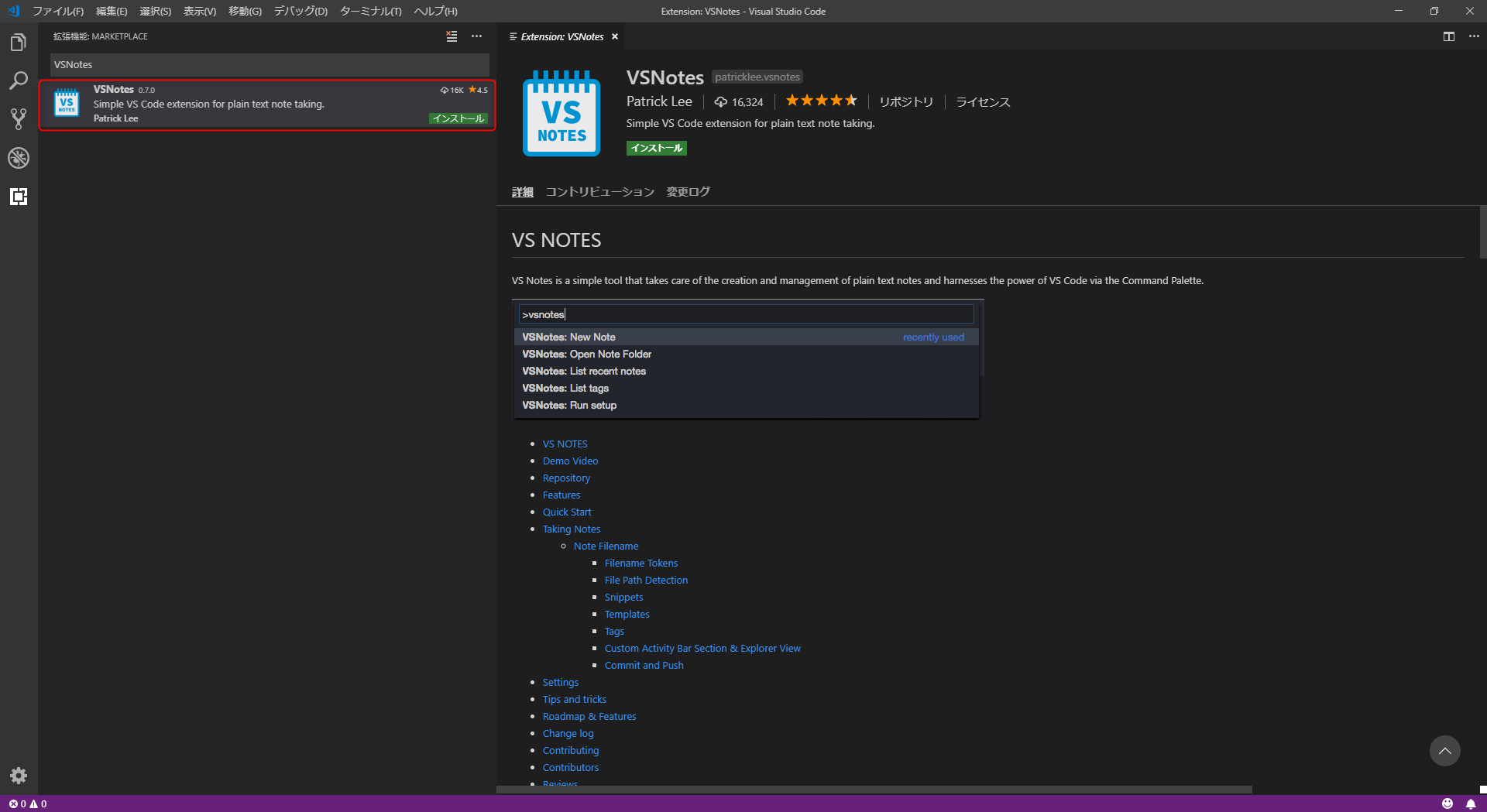The image size is (1487, 812).
Task: Open the Search view icon
Action: [19, 81]
